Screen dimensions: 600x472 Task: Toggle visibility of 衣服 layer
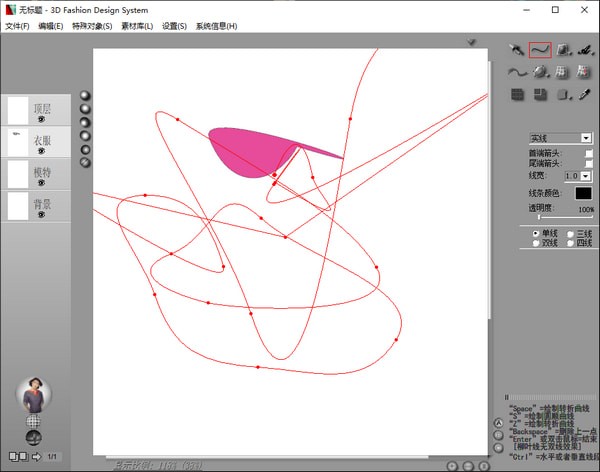coord(42,152)
